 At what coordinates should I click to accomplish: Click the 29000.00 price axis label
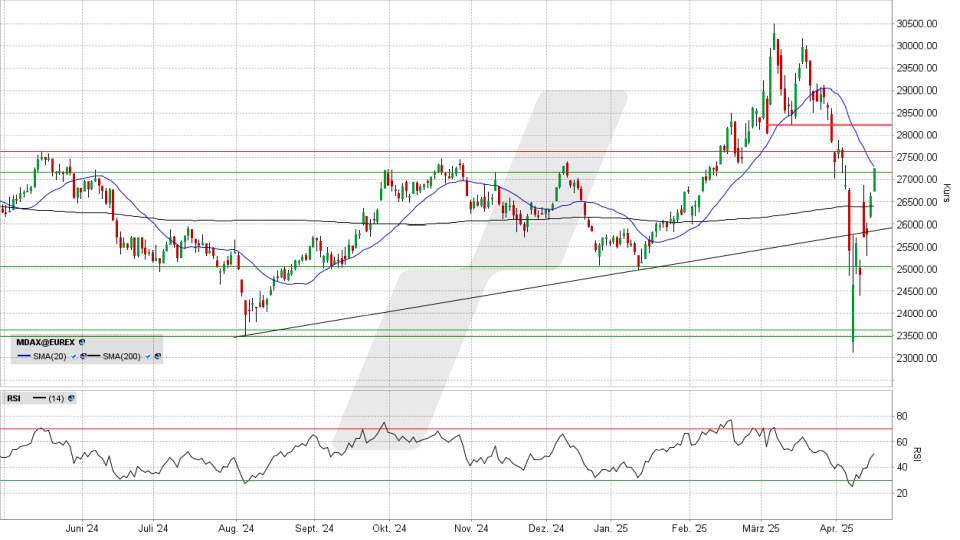916,90
